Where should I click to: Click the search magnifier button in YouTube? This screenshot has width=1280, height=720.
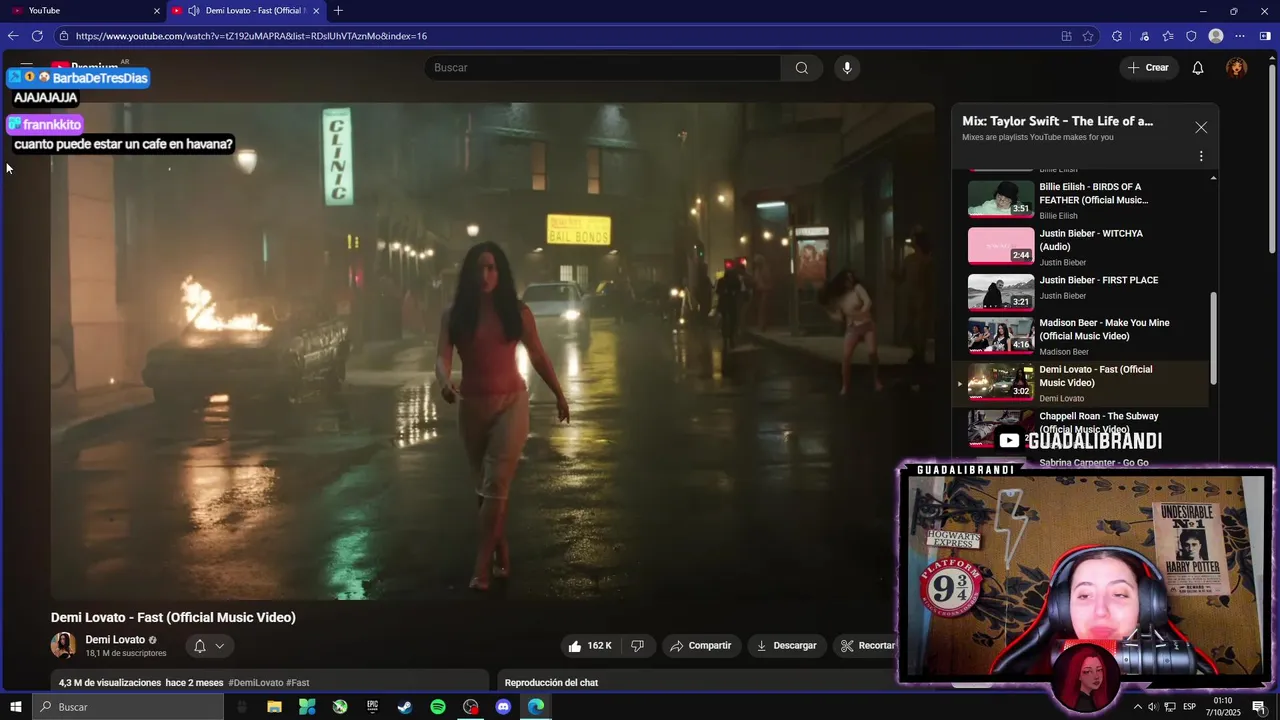801,68
